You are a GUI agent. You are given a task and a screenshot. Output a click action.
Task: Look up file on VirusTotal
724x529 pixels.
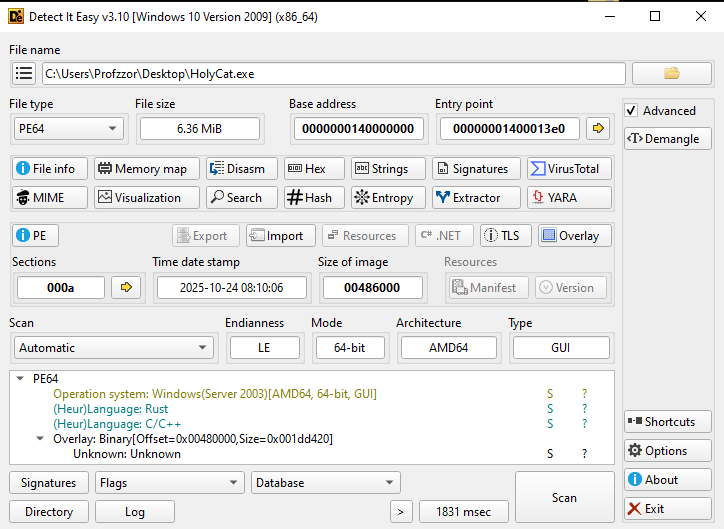tap(569, 168)
